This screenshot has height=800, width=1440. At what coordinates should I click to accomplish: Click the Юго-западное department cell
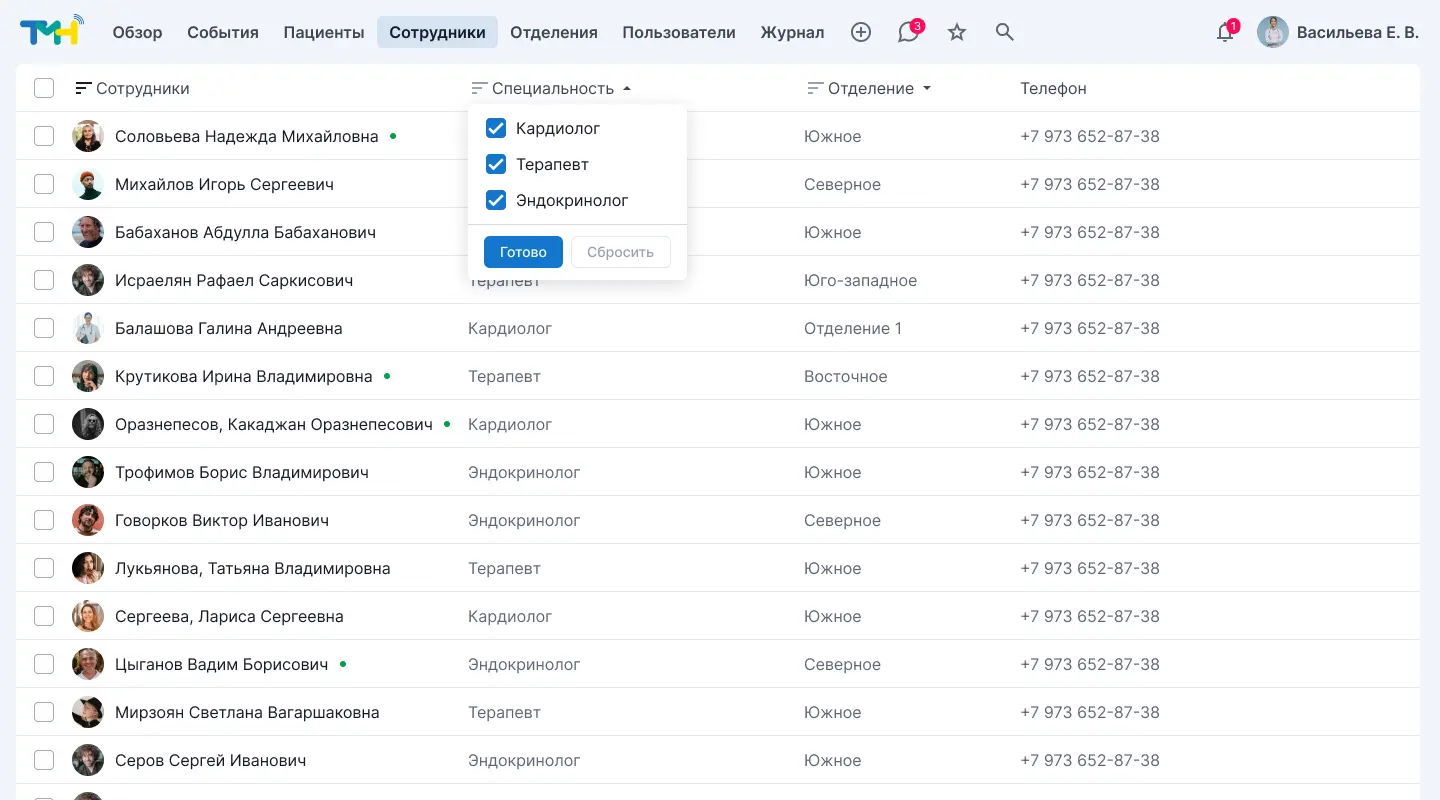860,280
